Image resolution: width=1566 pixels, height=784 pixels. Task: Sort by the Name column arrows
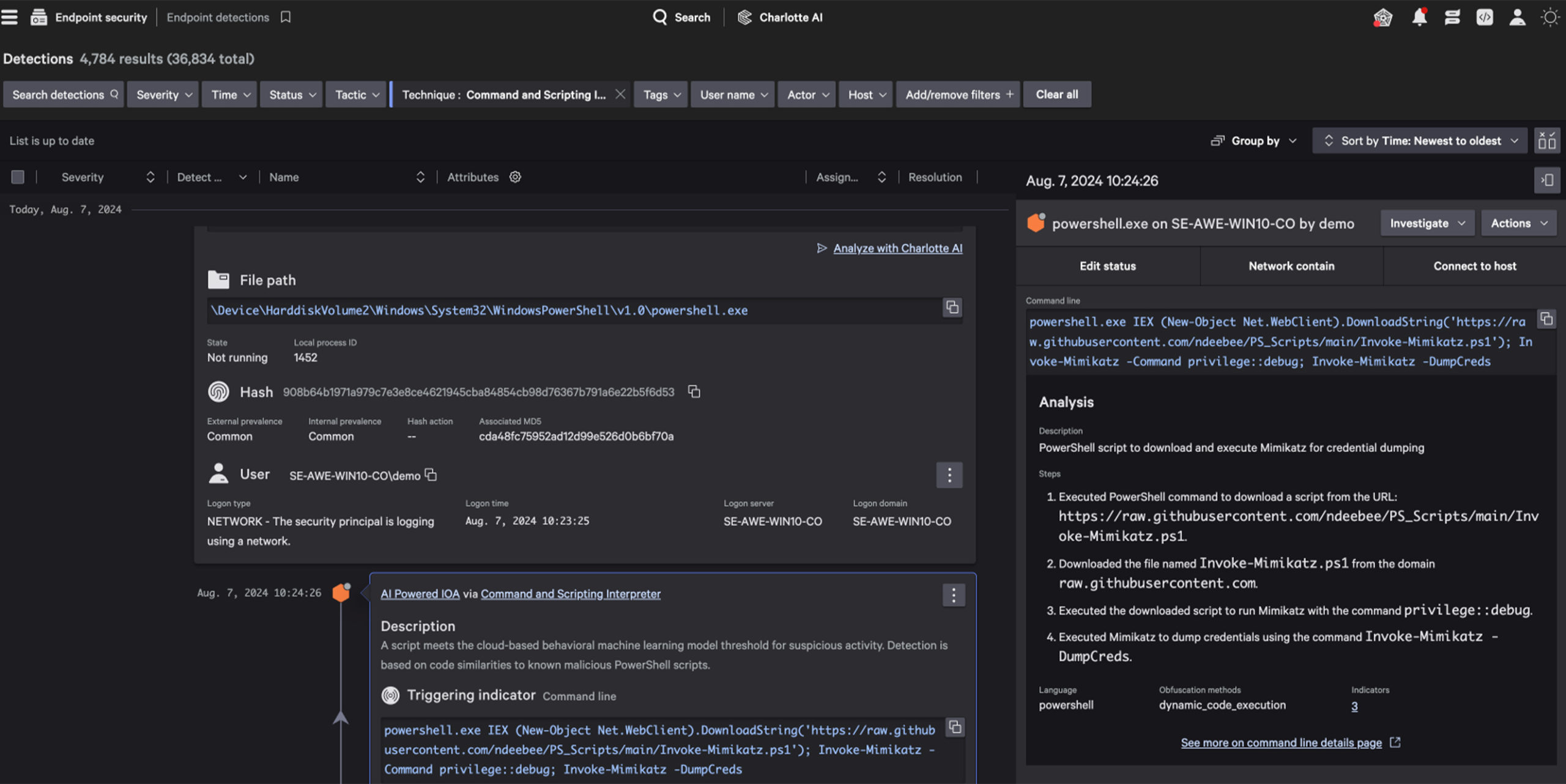pyautogui.click(x=420, y=177)
